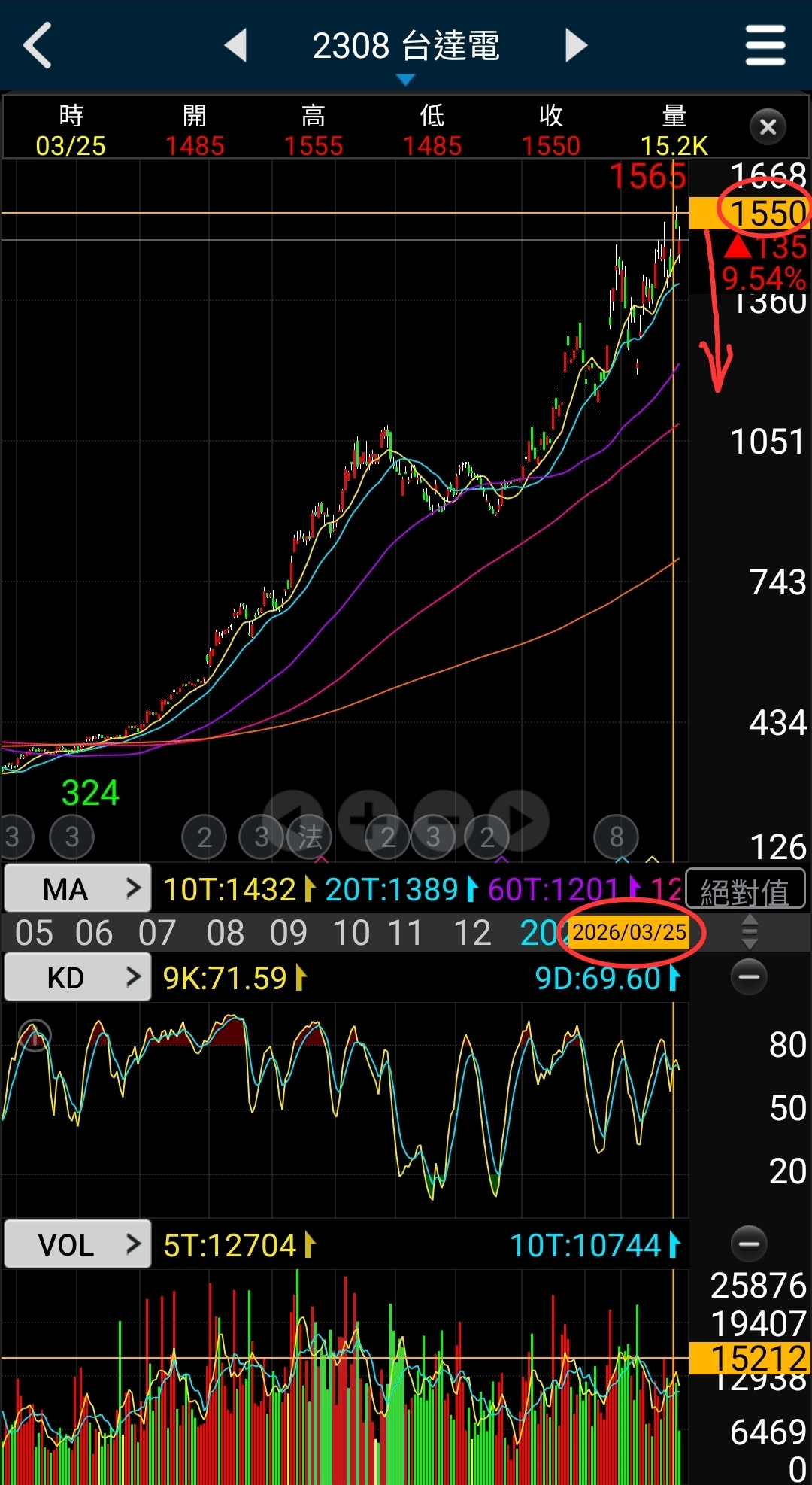Screen dimensions: 812x1485
Task: Change the VOL indicator panel
Action: pyautogui.click(x=77, y=1244)
